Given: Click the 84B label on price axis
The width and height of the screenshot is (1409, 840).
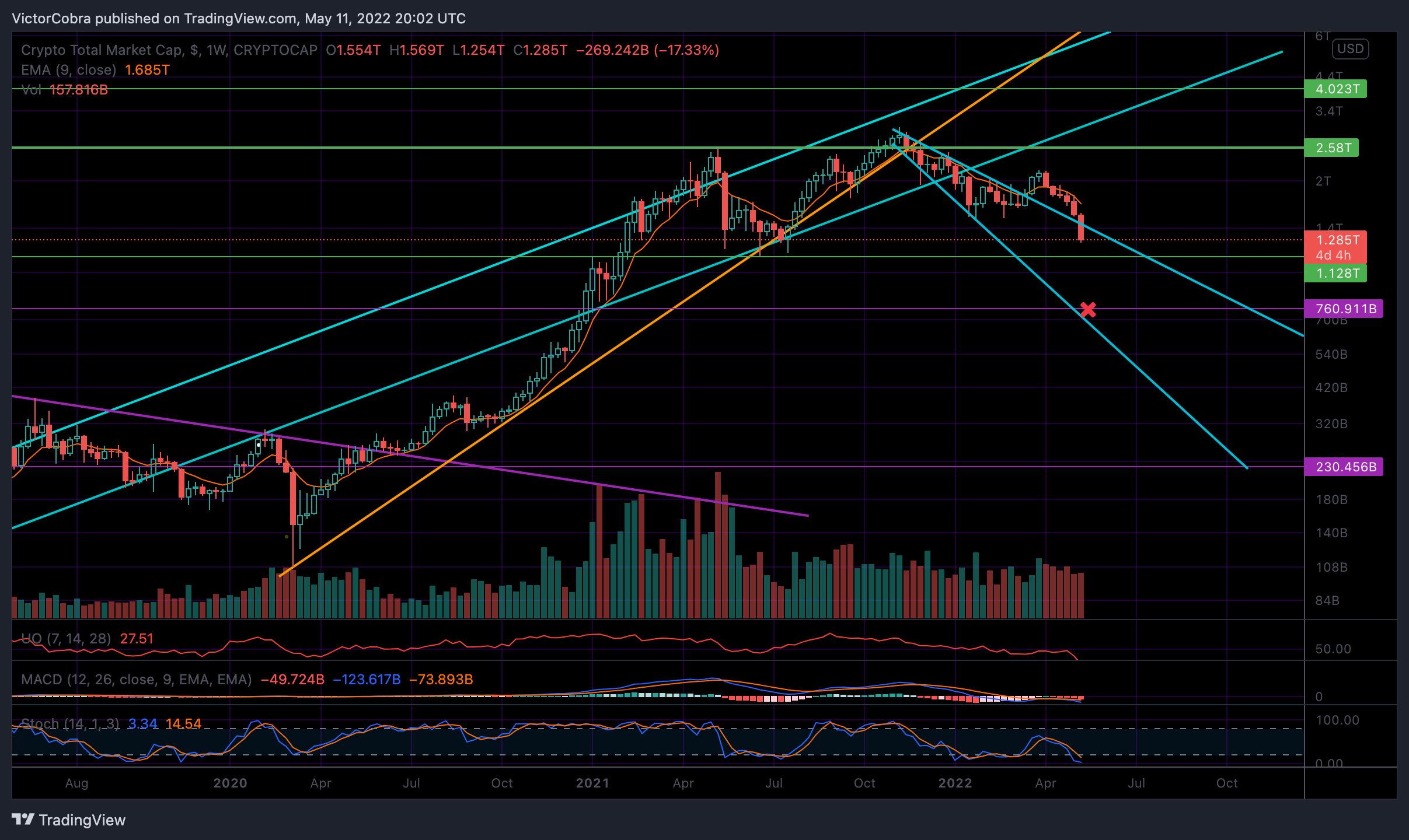Looking at the screenshot, I should pos(1327,601).
